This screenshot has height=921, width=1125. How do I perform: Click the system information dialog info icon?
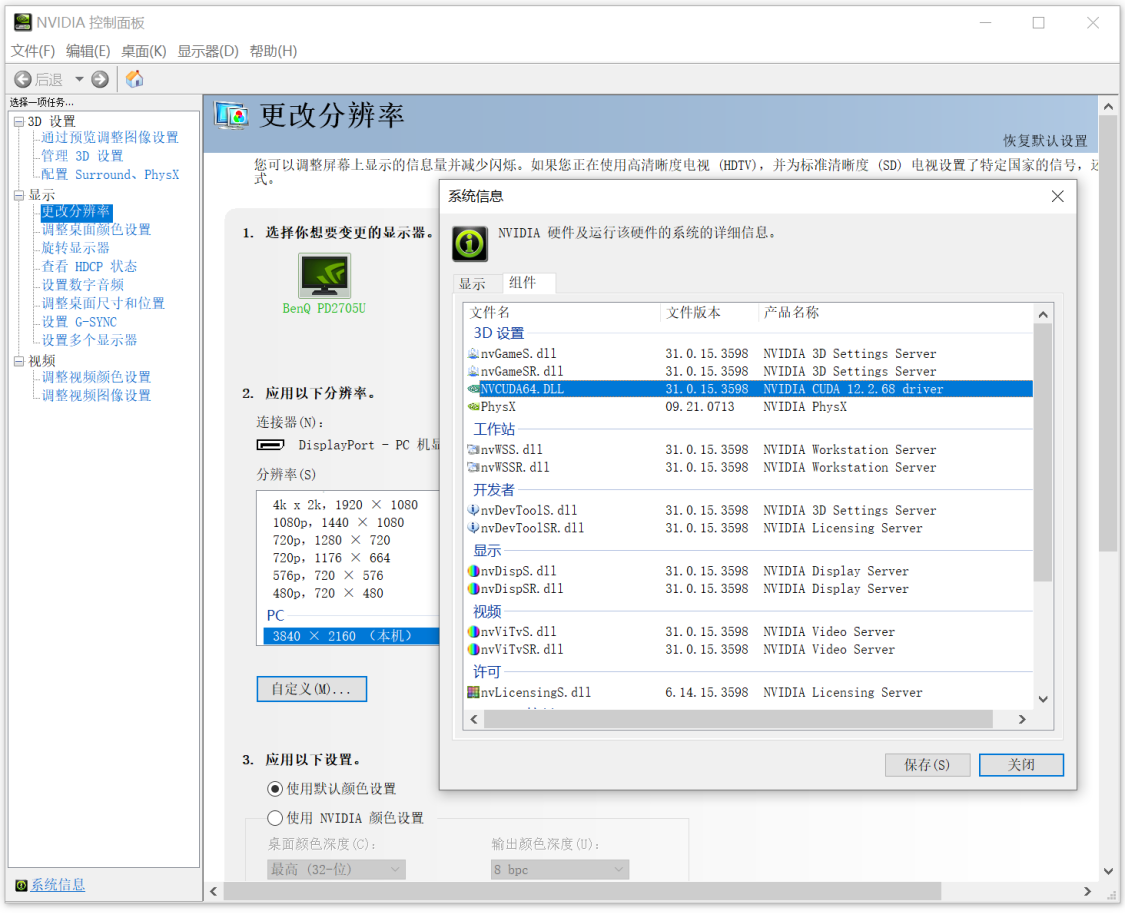[x=470, y=244]
